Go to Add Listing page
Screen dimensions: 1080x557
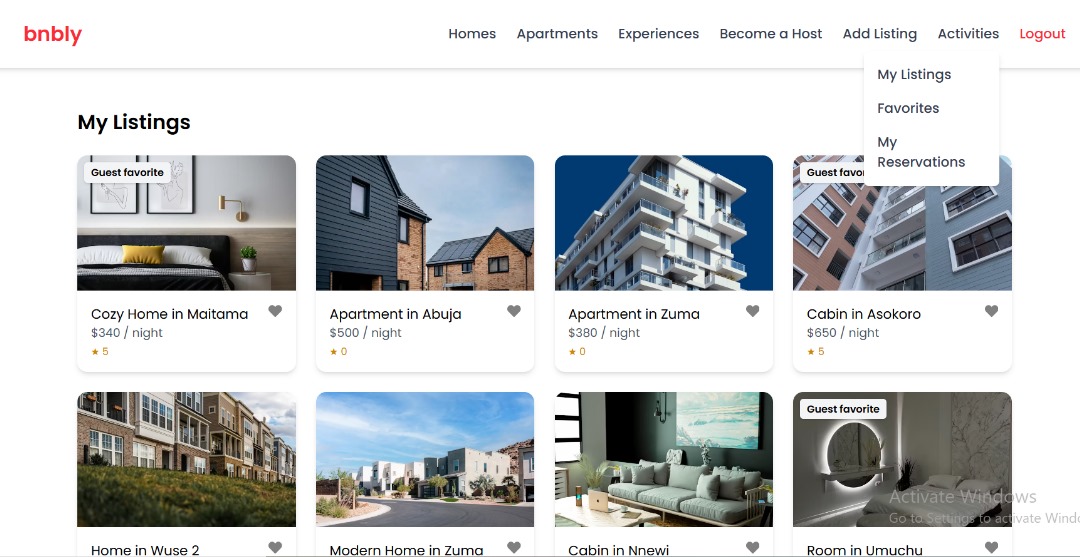(x=880, y=34)
